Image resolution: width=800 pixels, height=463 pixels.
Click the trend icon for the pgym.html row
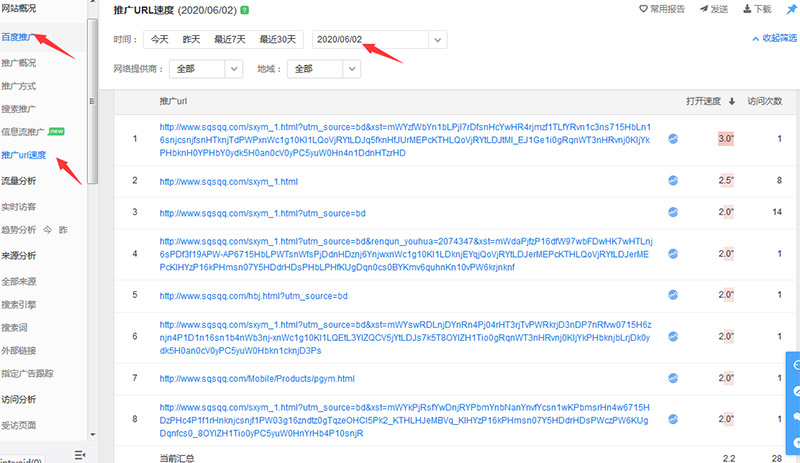click(x=674, y=379)
